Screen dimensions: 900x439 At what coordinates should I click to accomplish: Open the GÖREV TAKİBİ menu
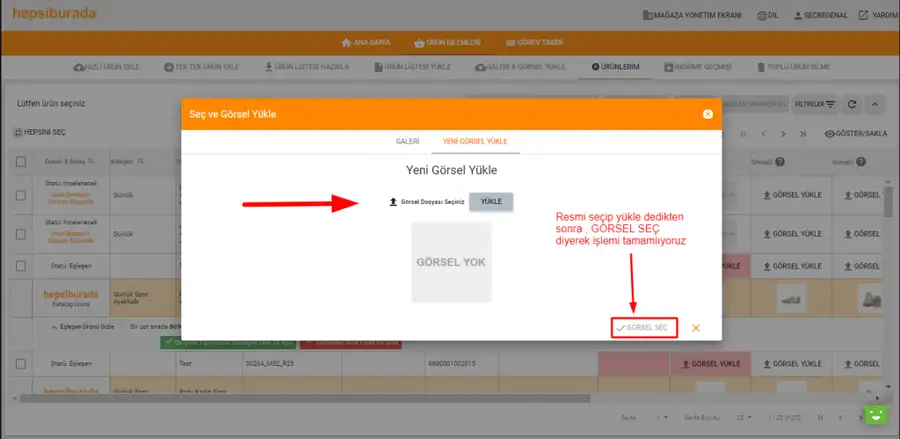(534, 42)
